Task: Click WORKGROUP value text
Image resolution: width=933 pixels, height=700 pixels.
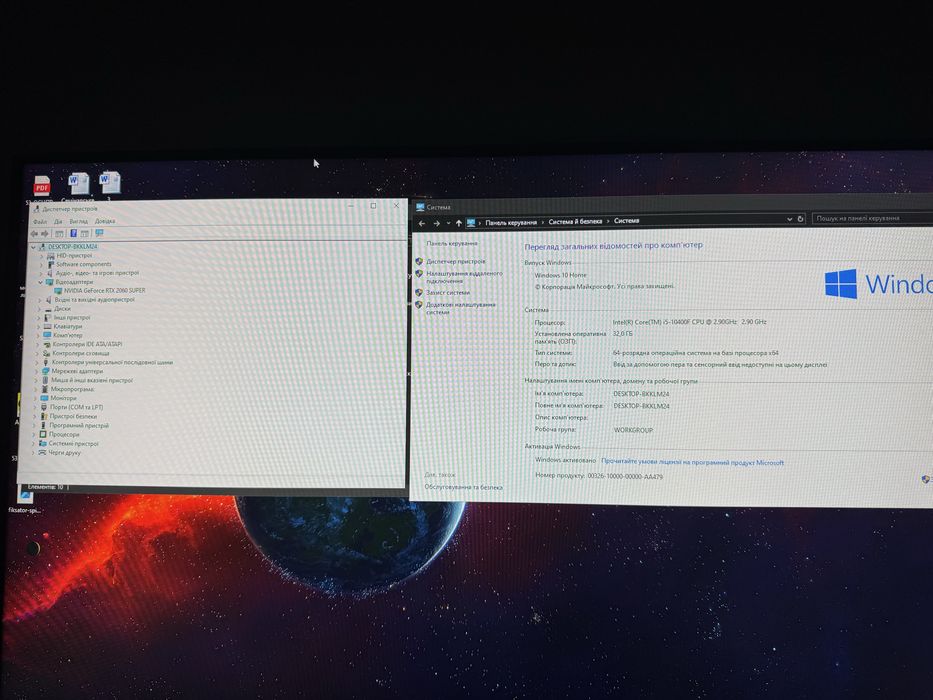Action: (x=633, y=430)
